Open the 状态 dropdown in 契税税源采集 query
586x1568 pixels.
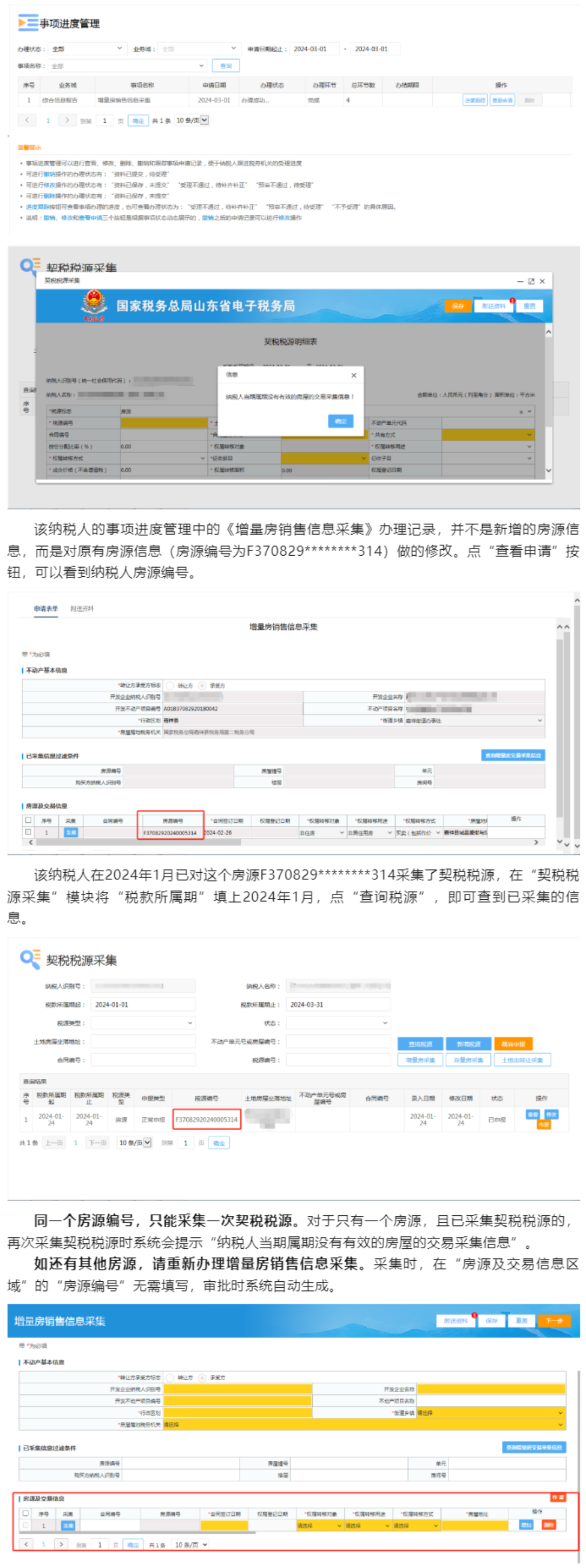click(338, 1023)
